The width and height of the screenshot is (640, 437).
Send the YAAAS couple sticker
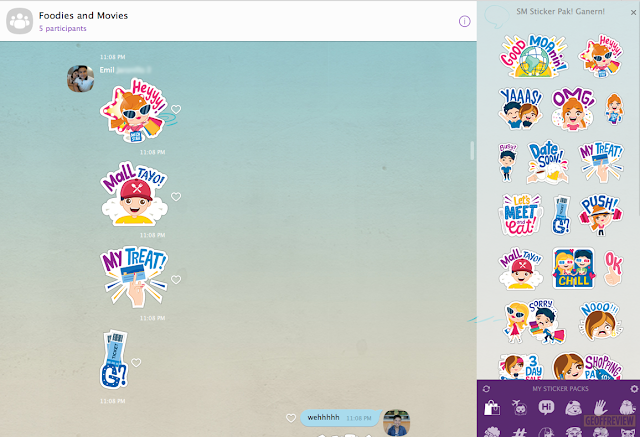[521, 108]
